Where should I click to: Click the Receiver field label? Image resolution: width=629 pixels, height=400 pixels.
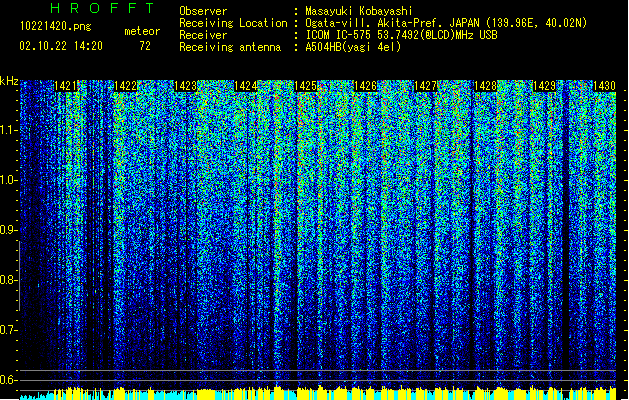[203, 35]
